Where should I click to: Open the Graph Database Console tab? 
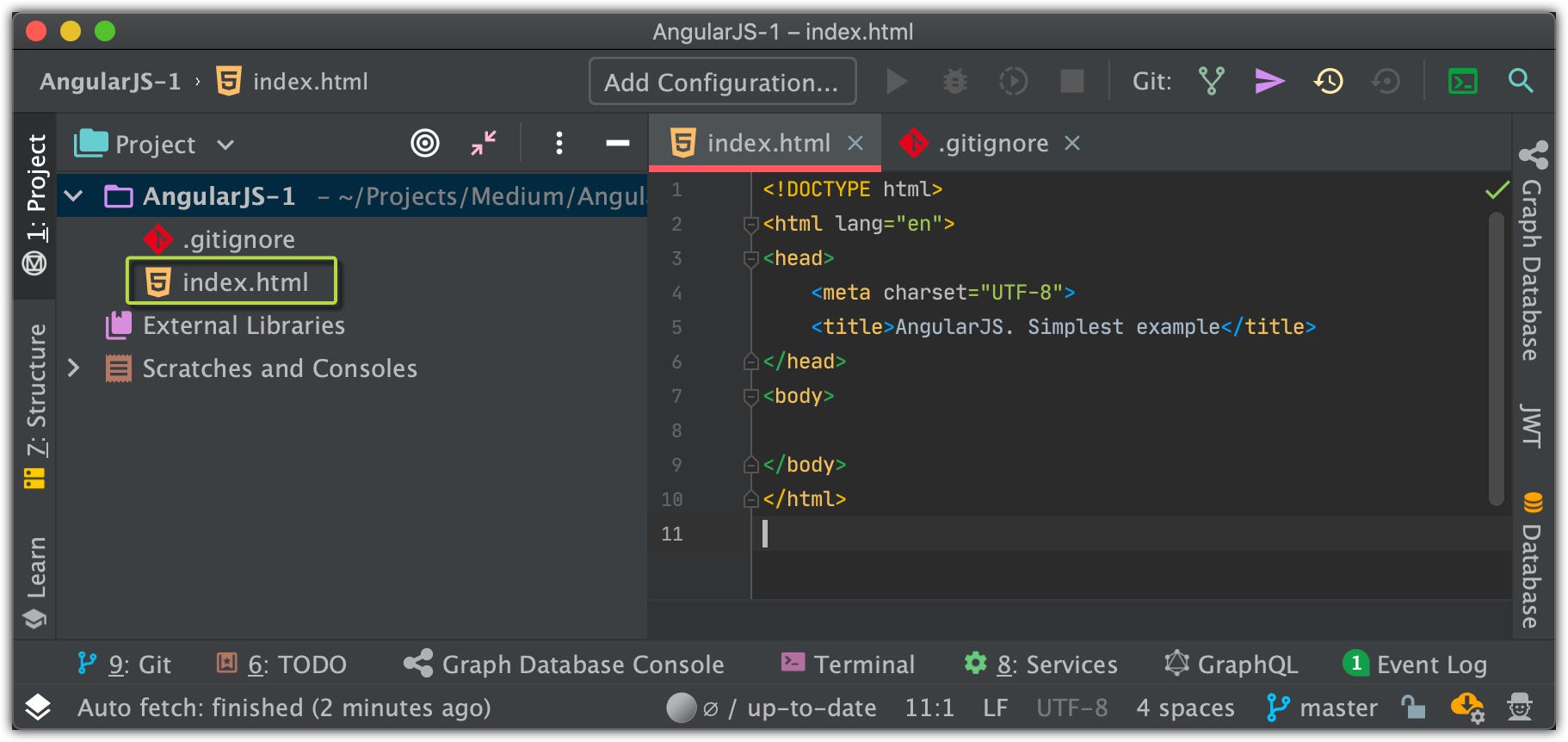pos(565,665)
